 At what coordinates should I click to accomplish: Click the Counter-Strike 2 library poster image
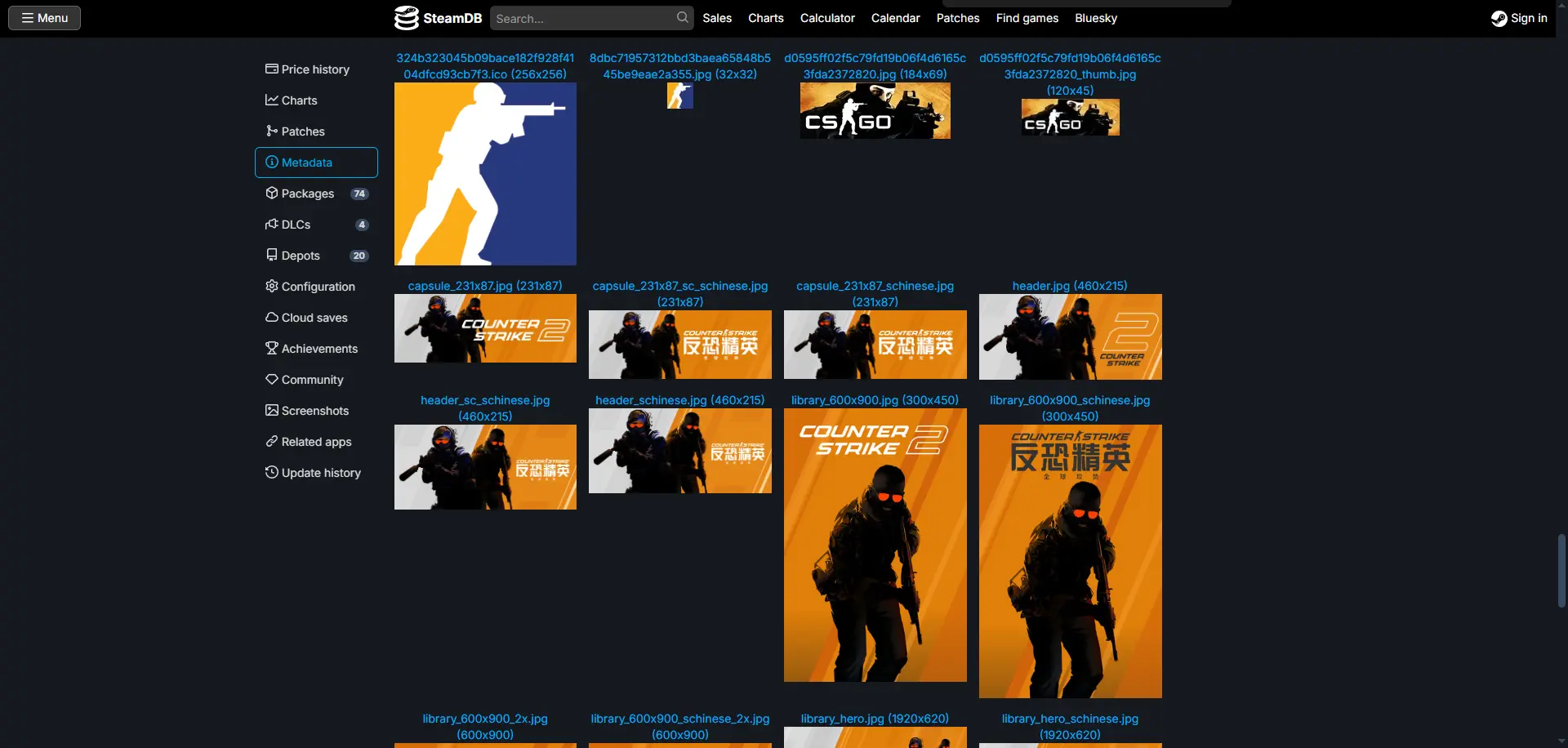coord(875,545)
